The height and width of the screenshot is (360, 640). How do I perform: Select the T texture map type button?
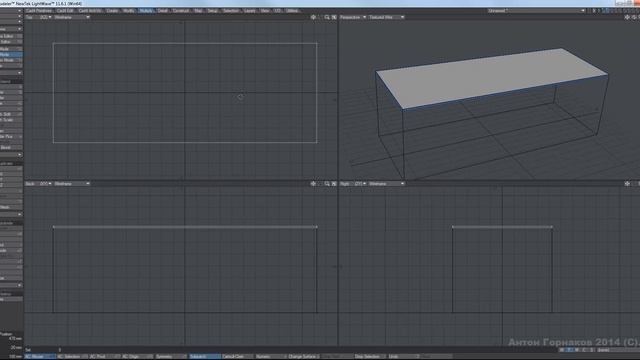point(569,350)
